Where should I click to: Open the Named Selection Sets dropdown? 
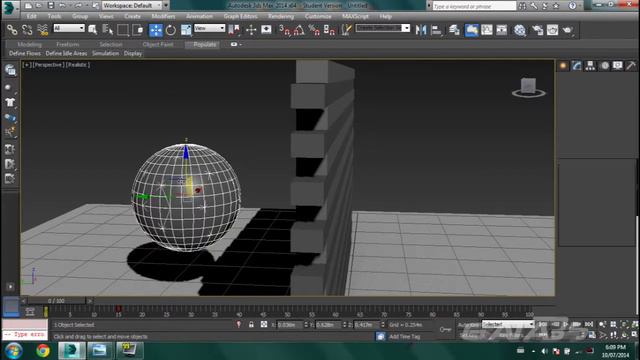(x=382, y=28)
